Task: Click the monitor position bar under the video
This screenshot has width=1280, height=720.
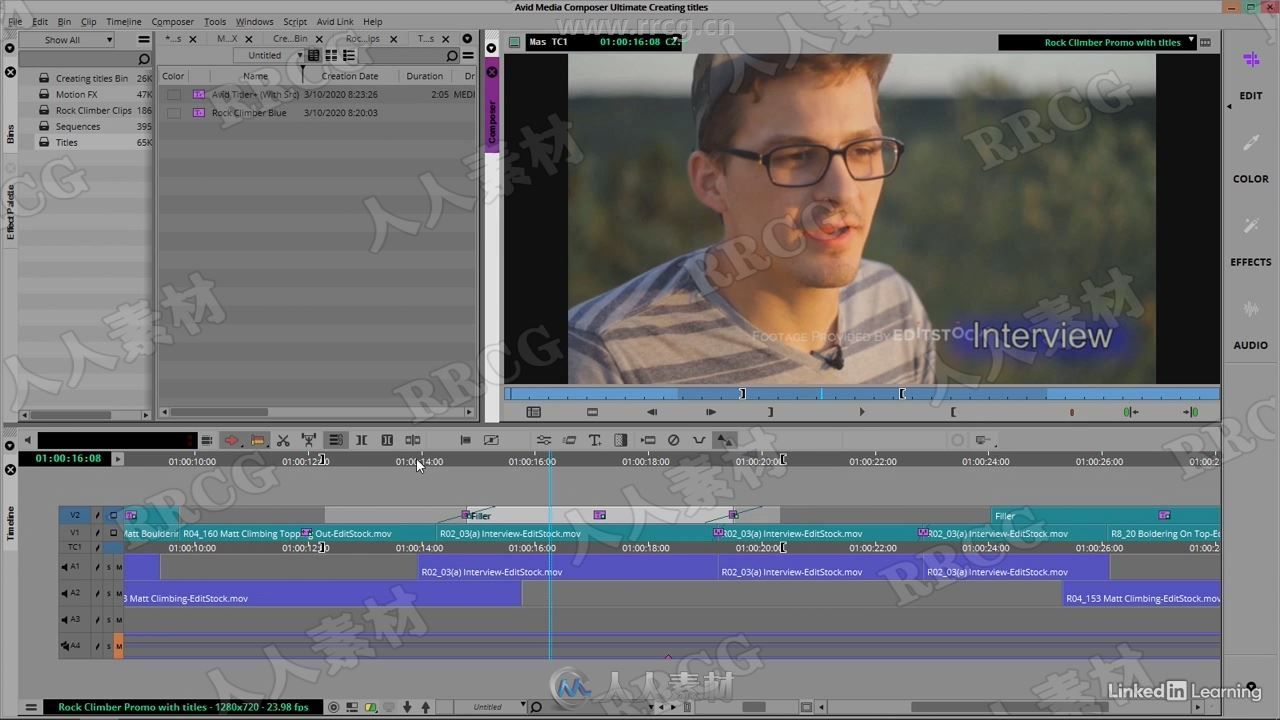Action: pos(861,394)
